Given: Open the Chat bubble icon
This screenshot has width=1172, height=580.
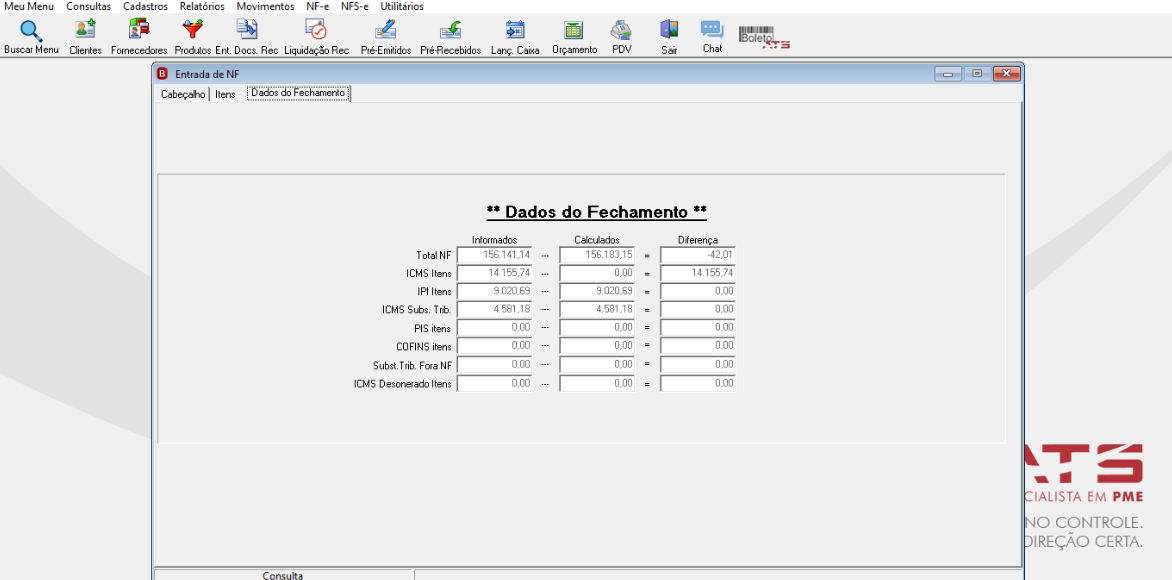Looking at the screenshot, I should pos(712,37).
